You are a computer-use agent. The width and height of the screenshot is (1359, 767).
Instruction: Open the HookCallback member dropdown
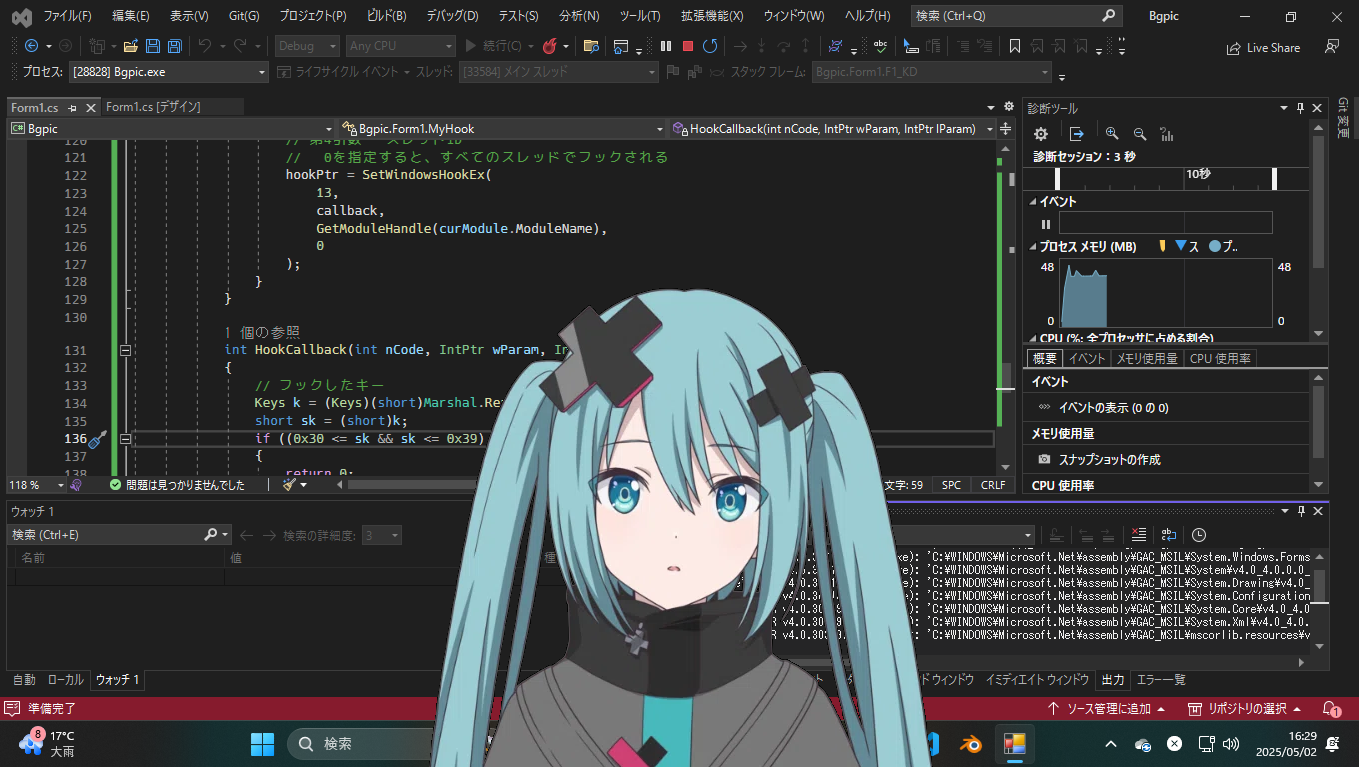(x=834, y=129)
